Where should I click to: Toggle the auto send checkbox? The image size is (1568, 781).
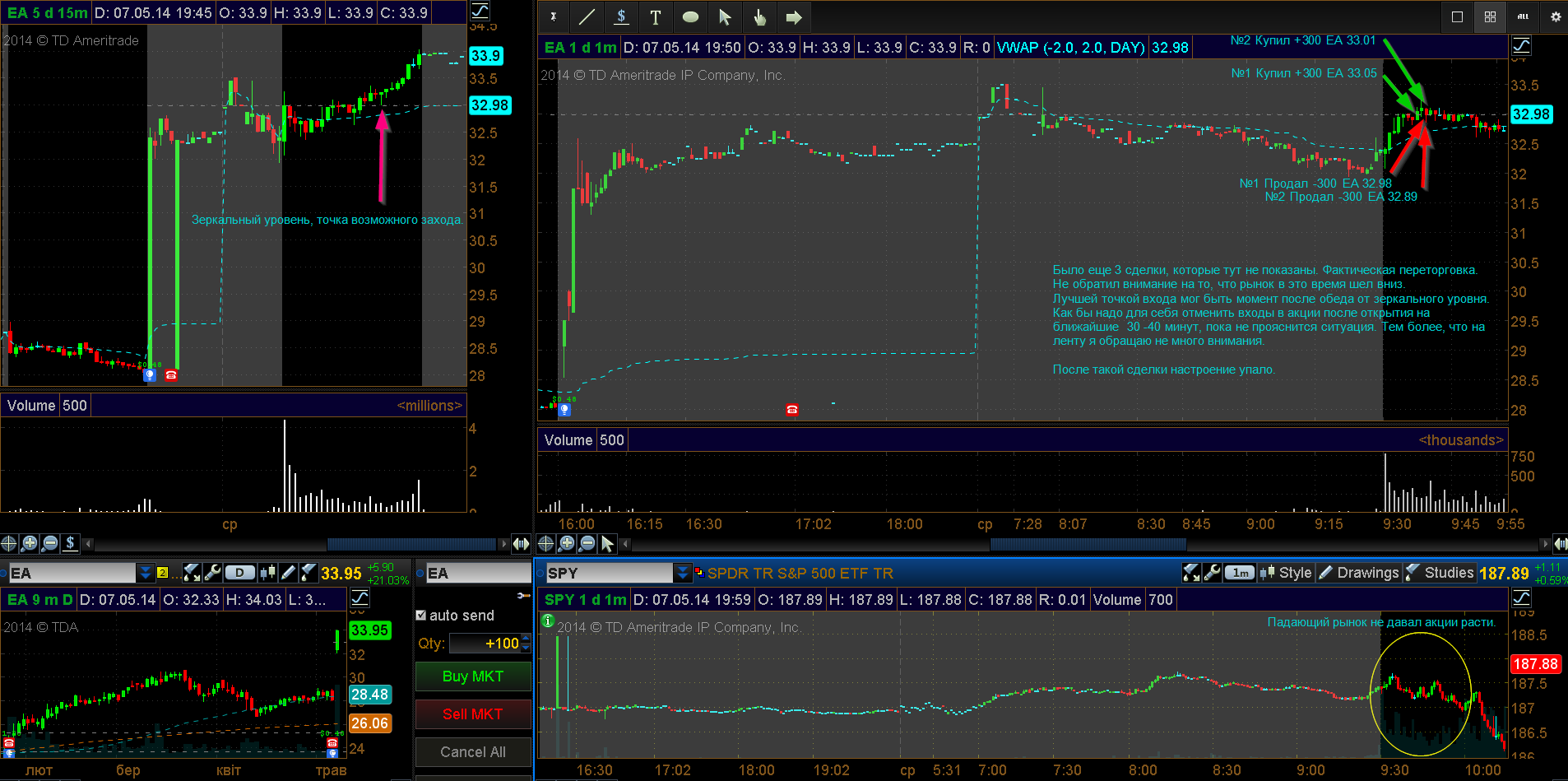pyautogui.click(x=421, y=616)
